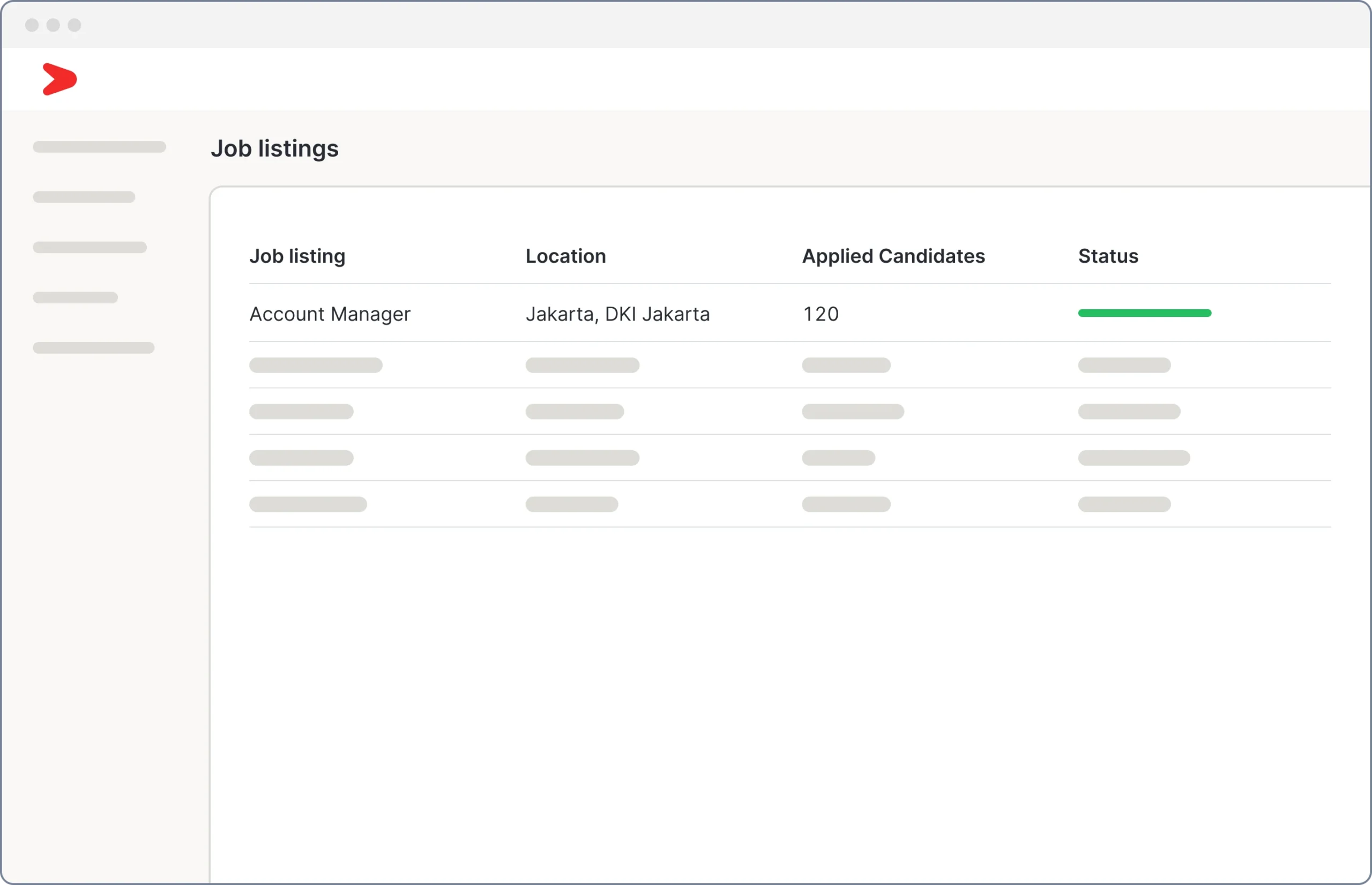Viewport: 1372px width, 885px height.
Task: Click the Status column header
Action: (x=1108, y=256)
